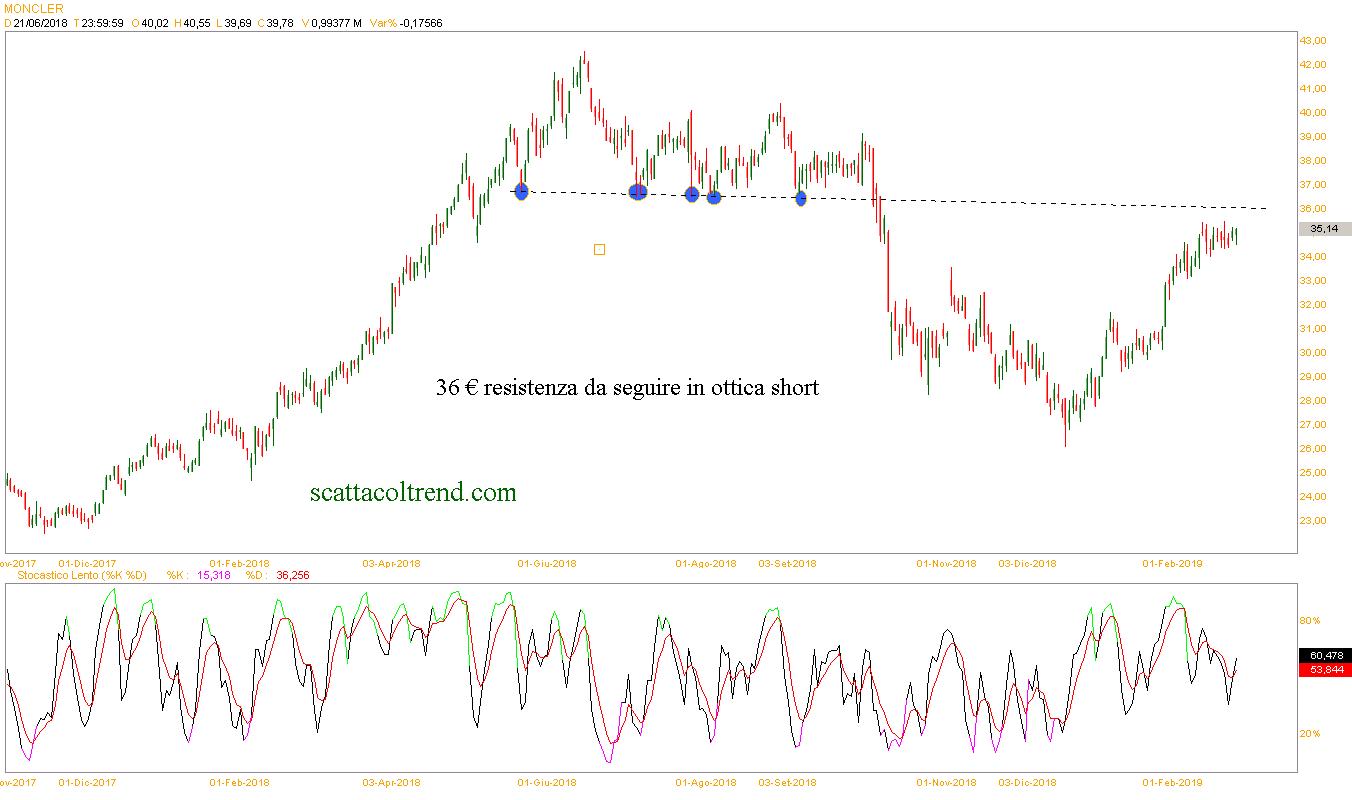Click the 43,00 price level on the axis

(1312, 41)
